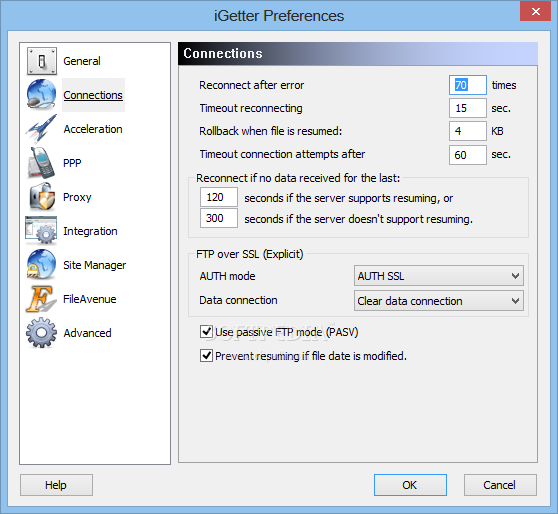The height and width of the screenshot is (514, 558).
Task: Go to the PPP label
Action: coord(72,163)
